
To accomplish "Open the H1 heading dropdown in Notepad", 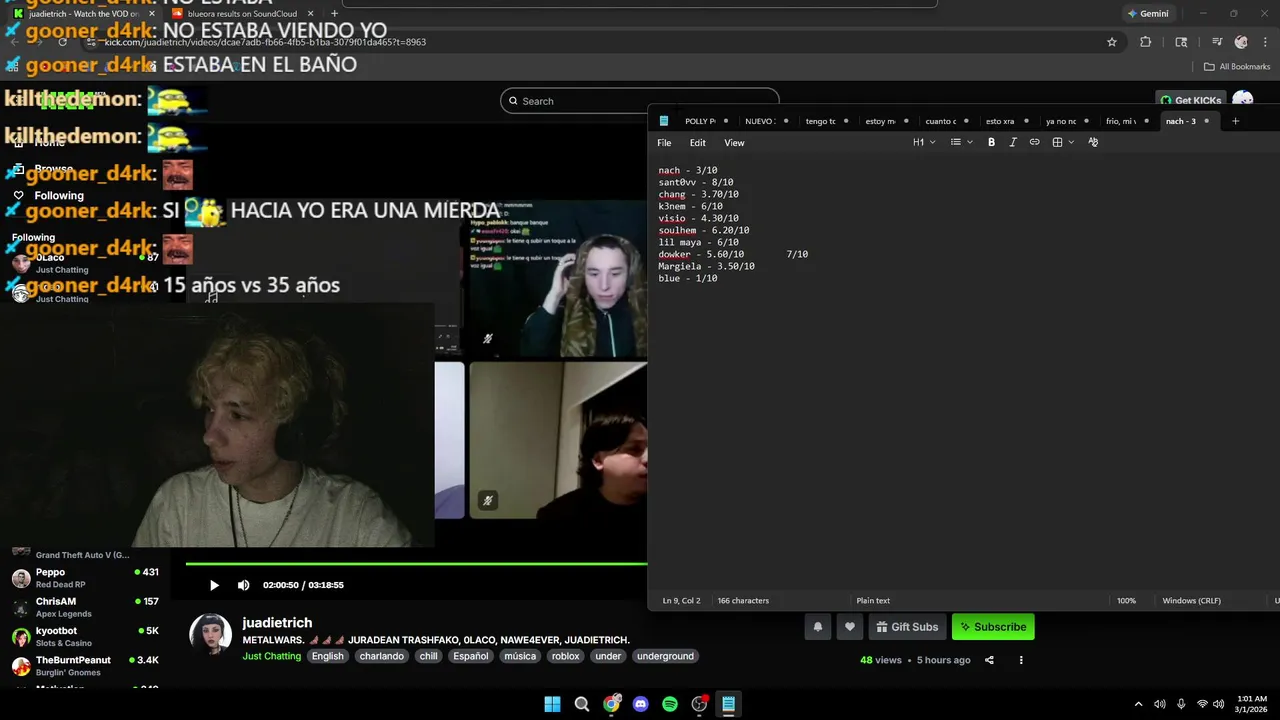I will 924,142.
